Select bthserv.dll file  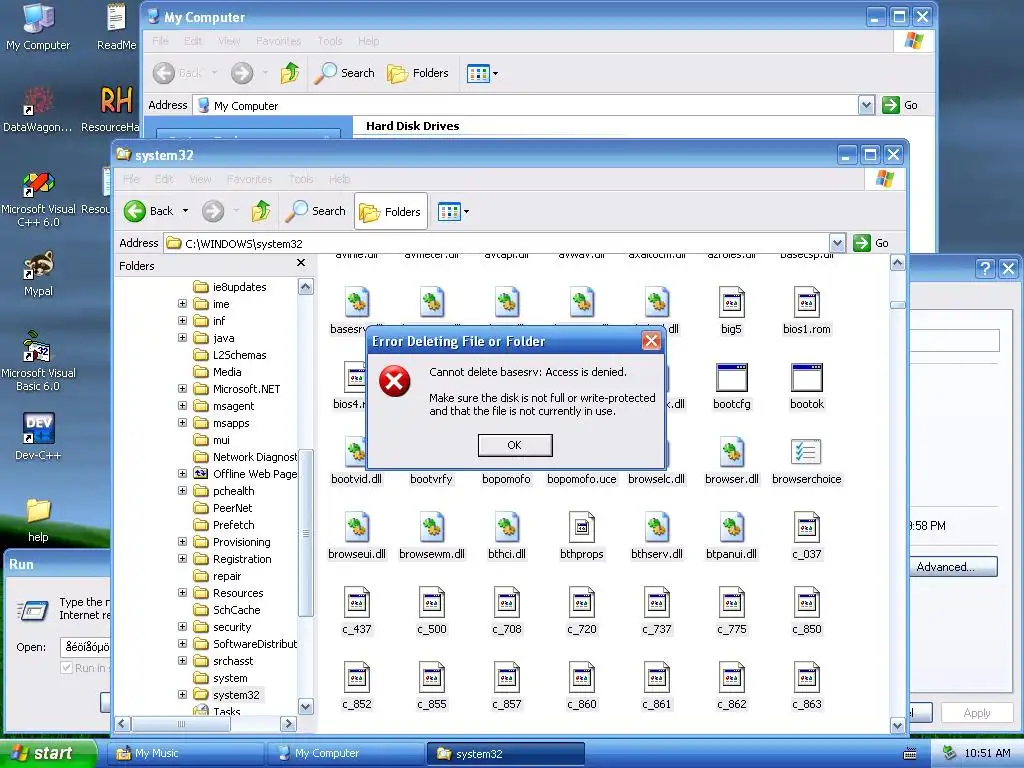[x=656, y=536]
